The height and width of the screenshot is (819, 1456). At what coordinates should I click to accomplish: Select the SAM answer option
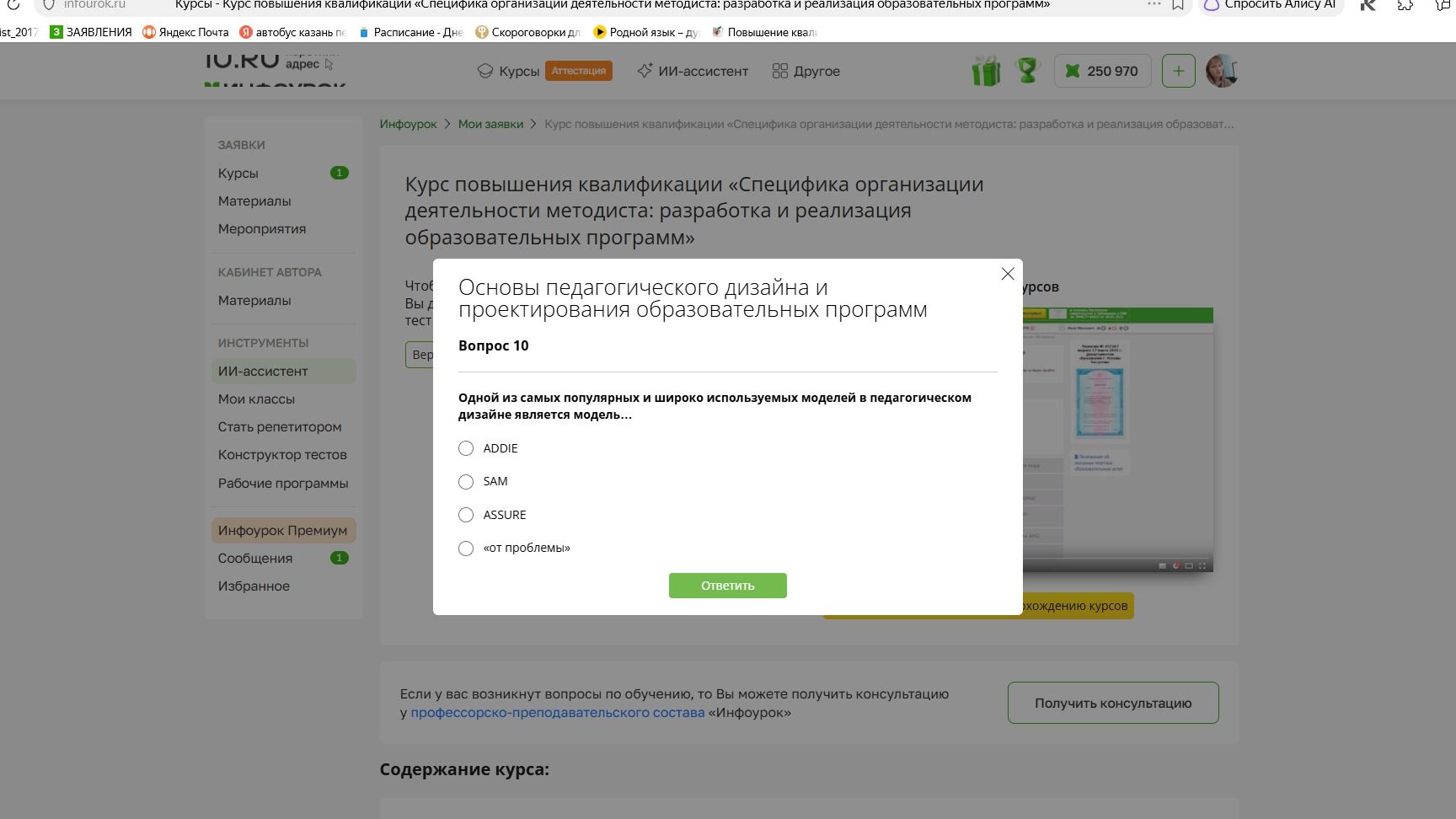466,482
